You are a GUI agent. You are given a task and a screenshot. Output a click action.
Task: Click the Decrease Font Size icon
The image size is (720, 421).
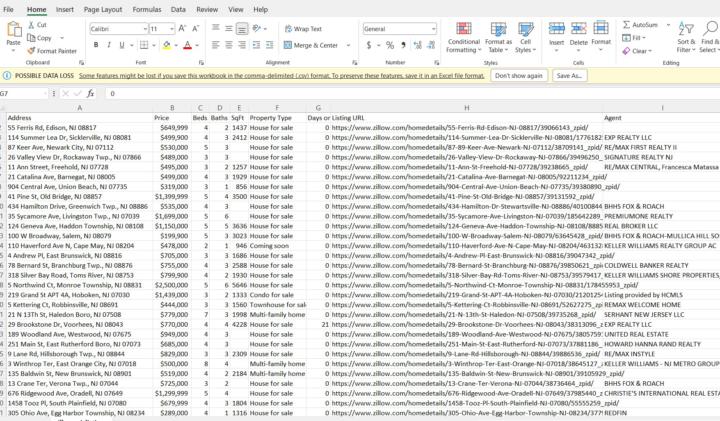pyautogui.click(x=196, y=28)
